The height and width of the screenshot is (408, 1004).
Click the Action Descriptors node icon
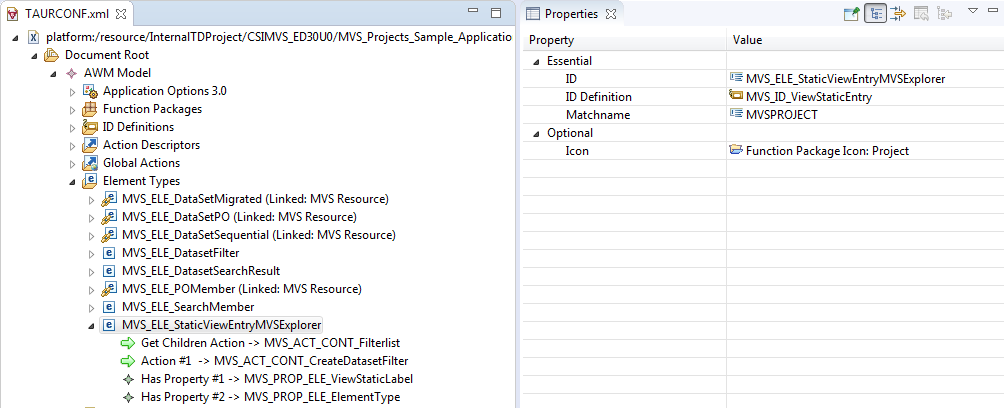pos(90,145)
